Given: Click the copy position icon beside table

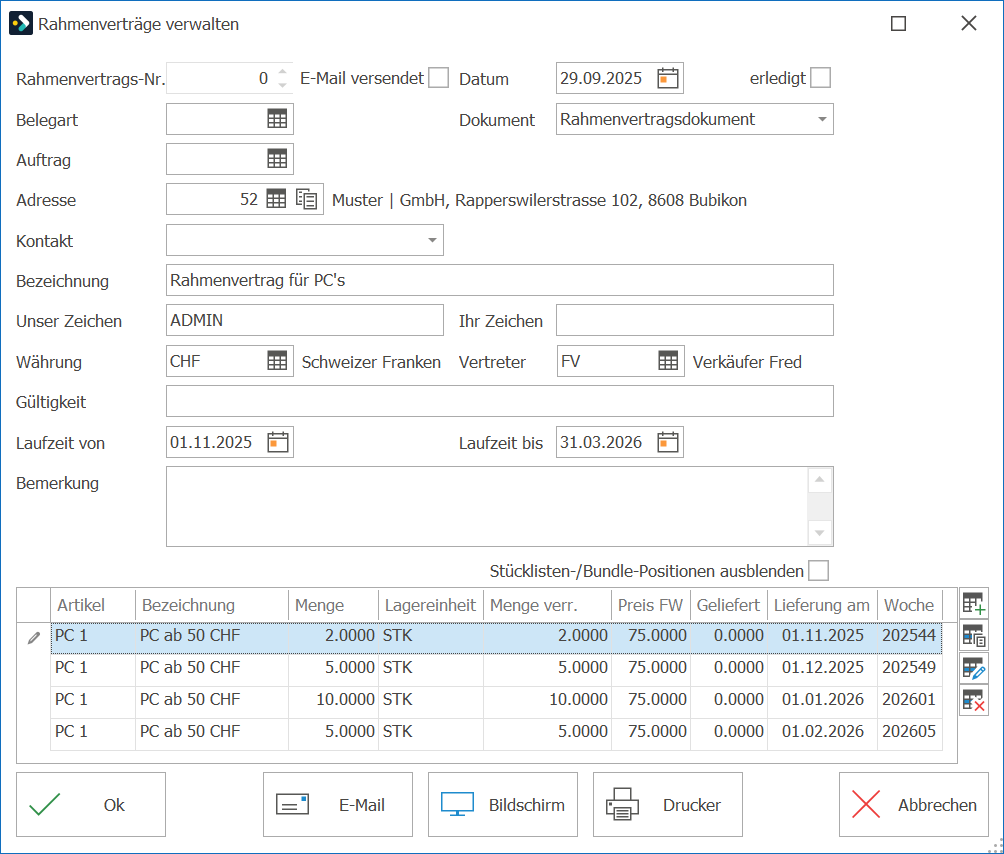Looking at the screenshot, I should tap(973, 636).
